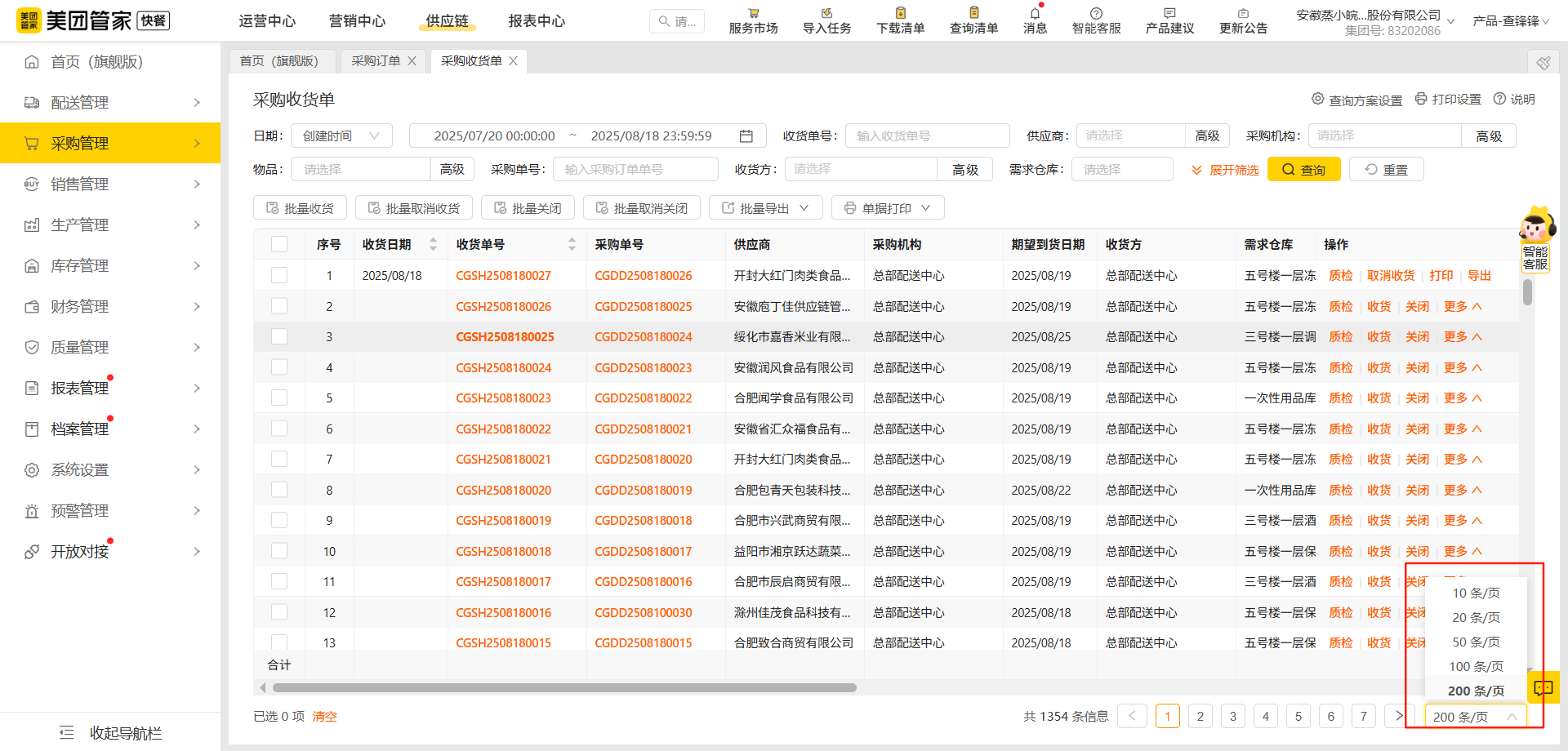This screenshot has width=1568, height=751.
Task: Click the 收货单号 input field
Action: pyautogui.click(x=926, y=135)
